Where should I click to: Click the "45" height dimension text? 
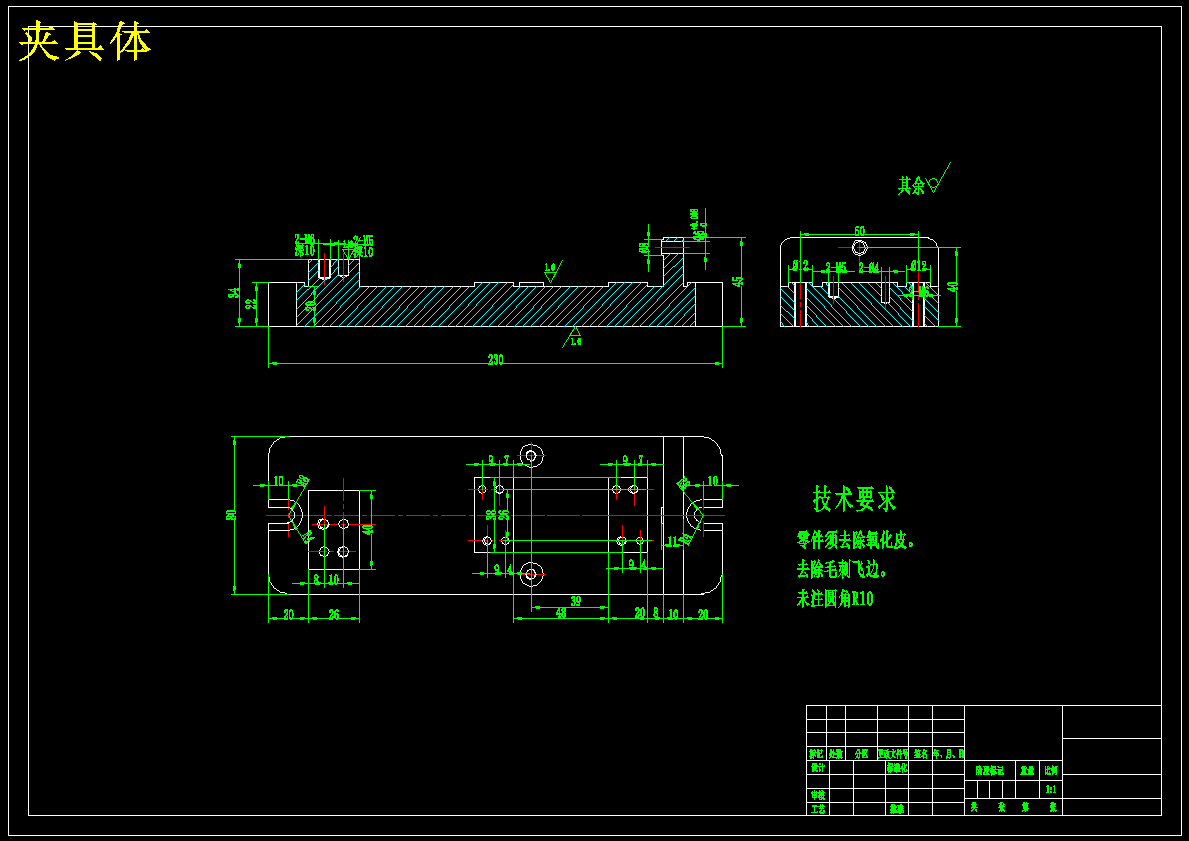(x=739, y=281)
